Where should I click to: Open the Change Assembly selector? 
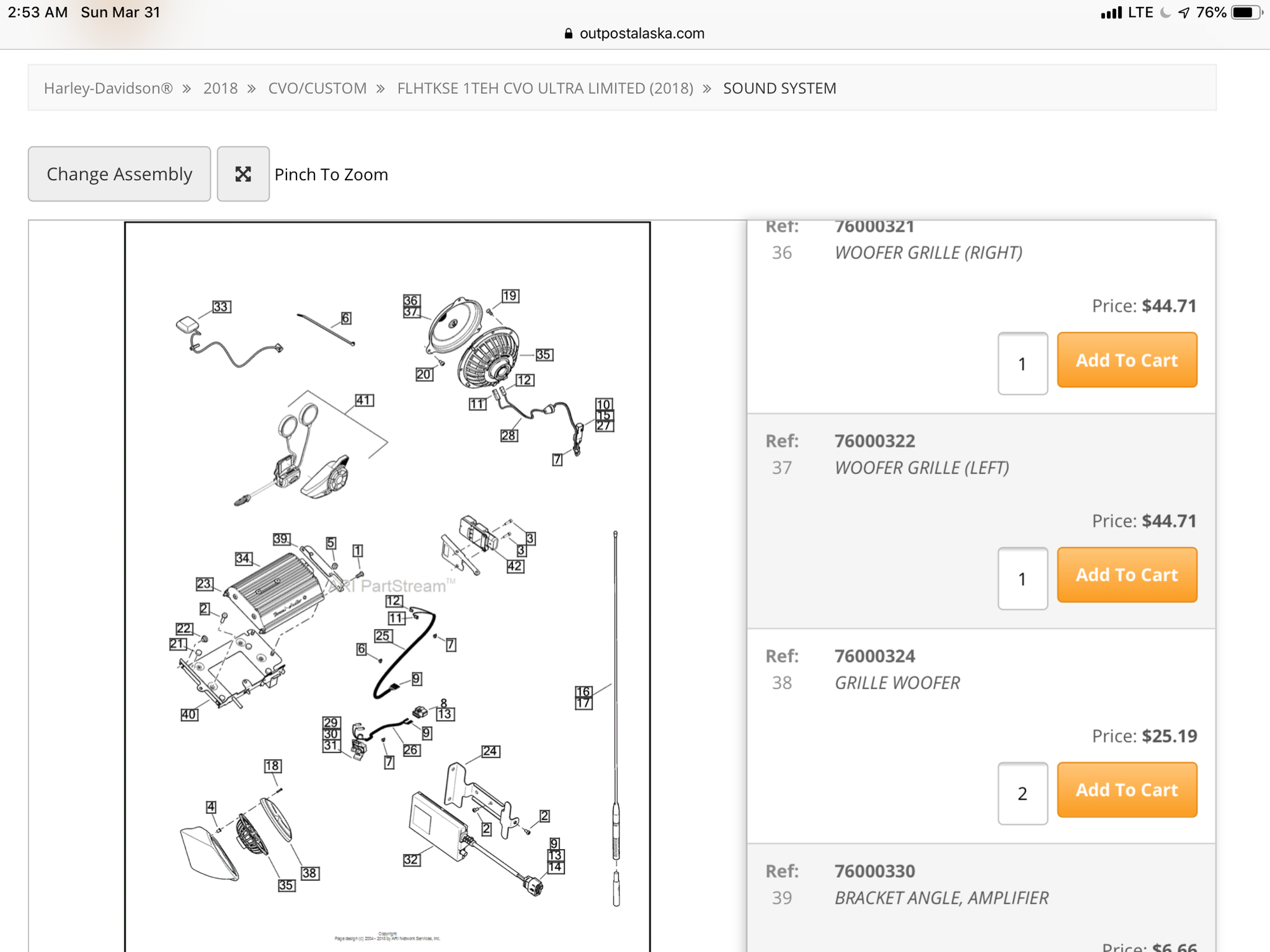pyautogui.click(x=119, y=174)
